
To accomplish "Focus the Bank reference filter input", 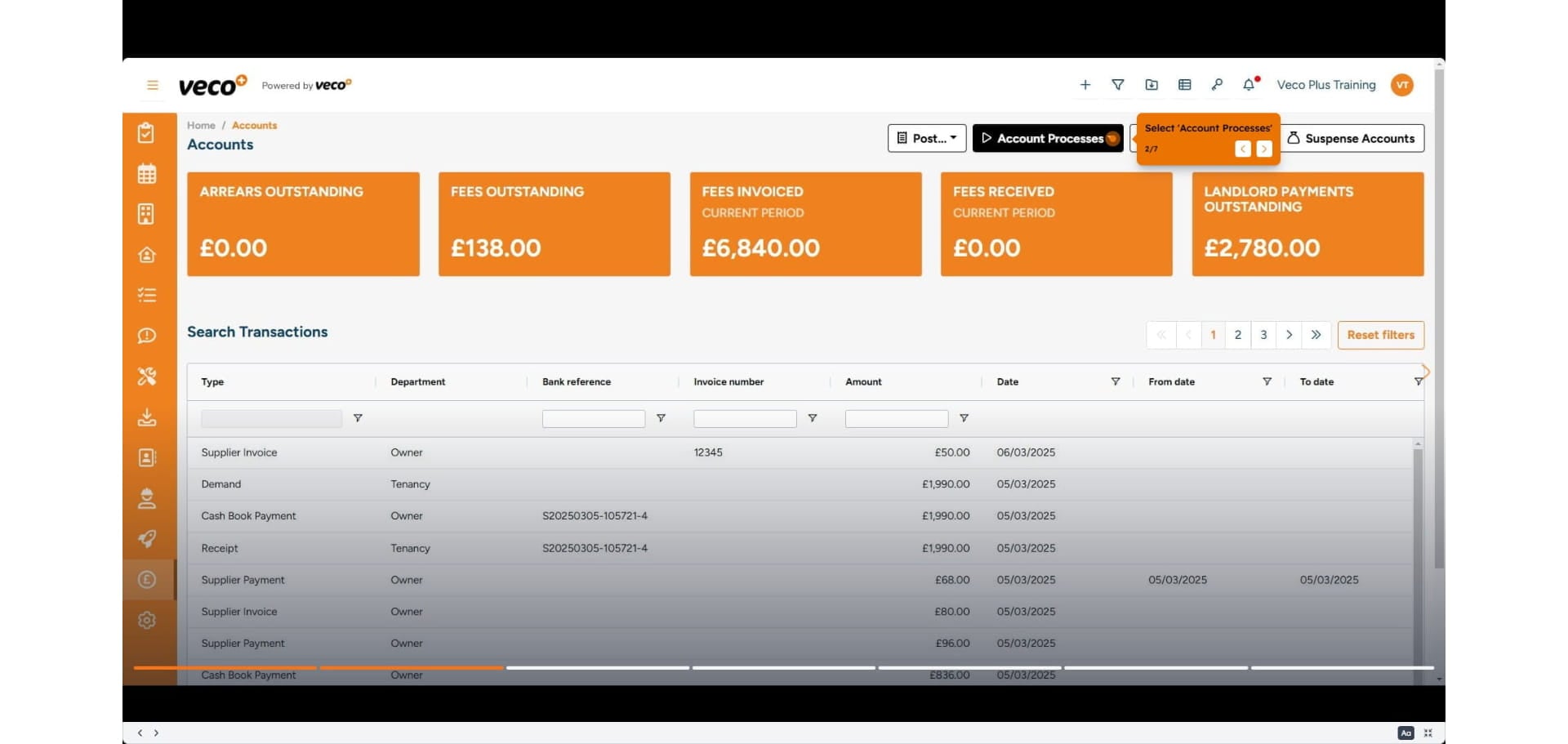I will click(594, 419).
